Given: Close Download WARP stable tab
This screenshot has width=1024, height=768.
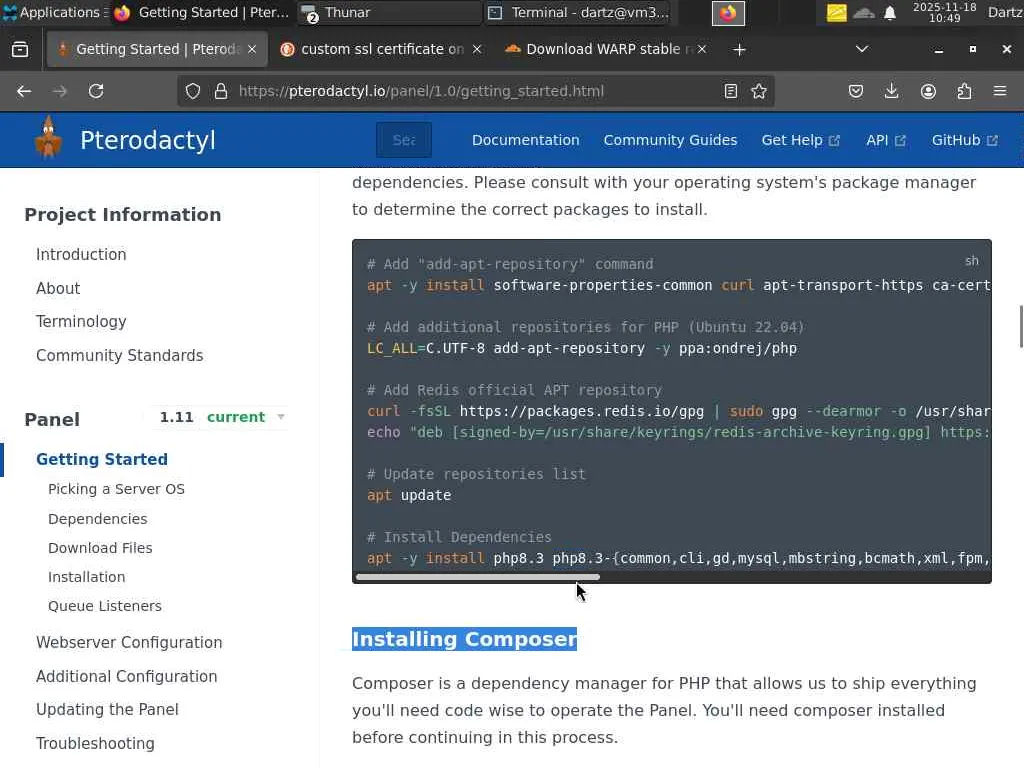Looking at the screenshot, I should click(x=702, y=50).
